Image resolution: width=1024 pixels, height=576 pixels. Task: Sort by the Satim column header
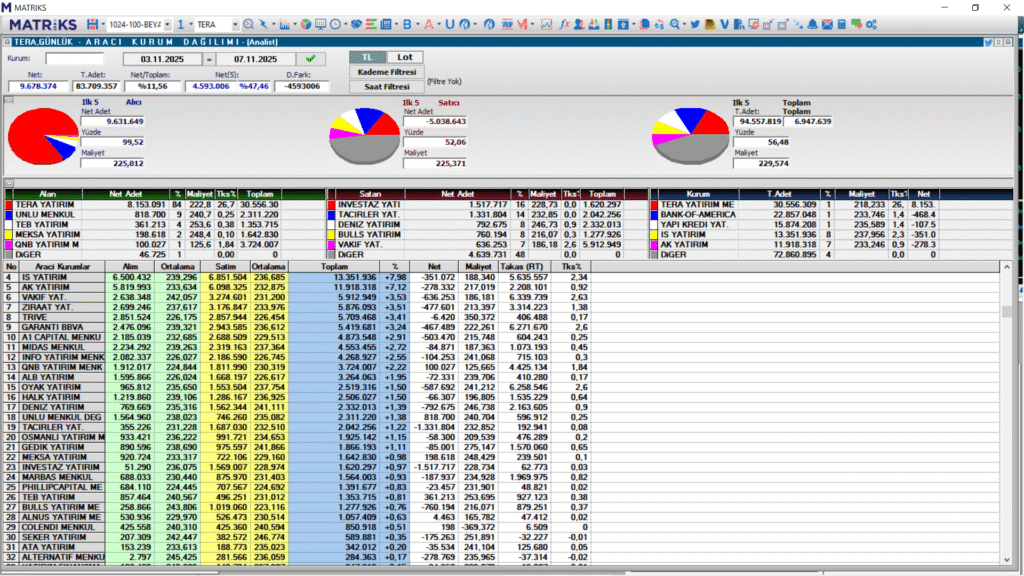tap(225, 266)
